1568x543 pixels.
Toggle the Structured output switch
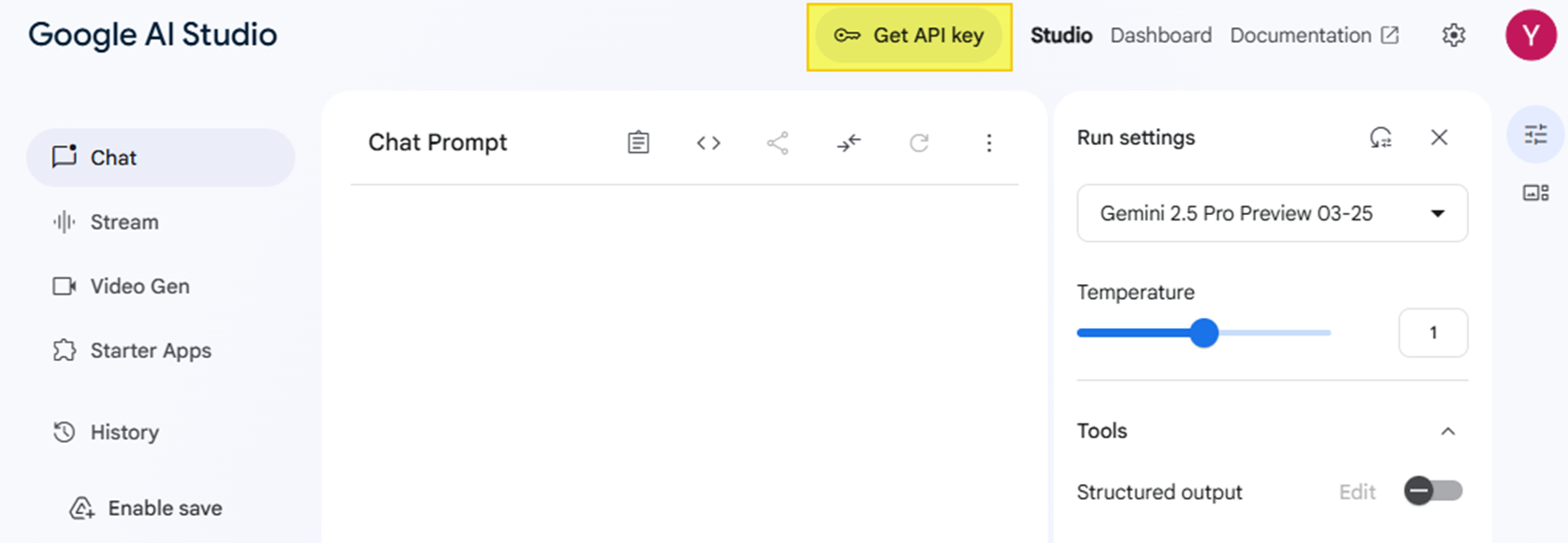pos(1433,492)
